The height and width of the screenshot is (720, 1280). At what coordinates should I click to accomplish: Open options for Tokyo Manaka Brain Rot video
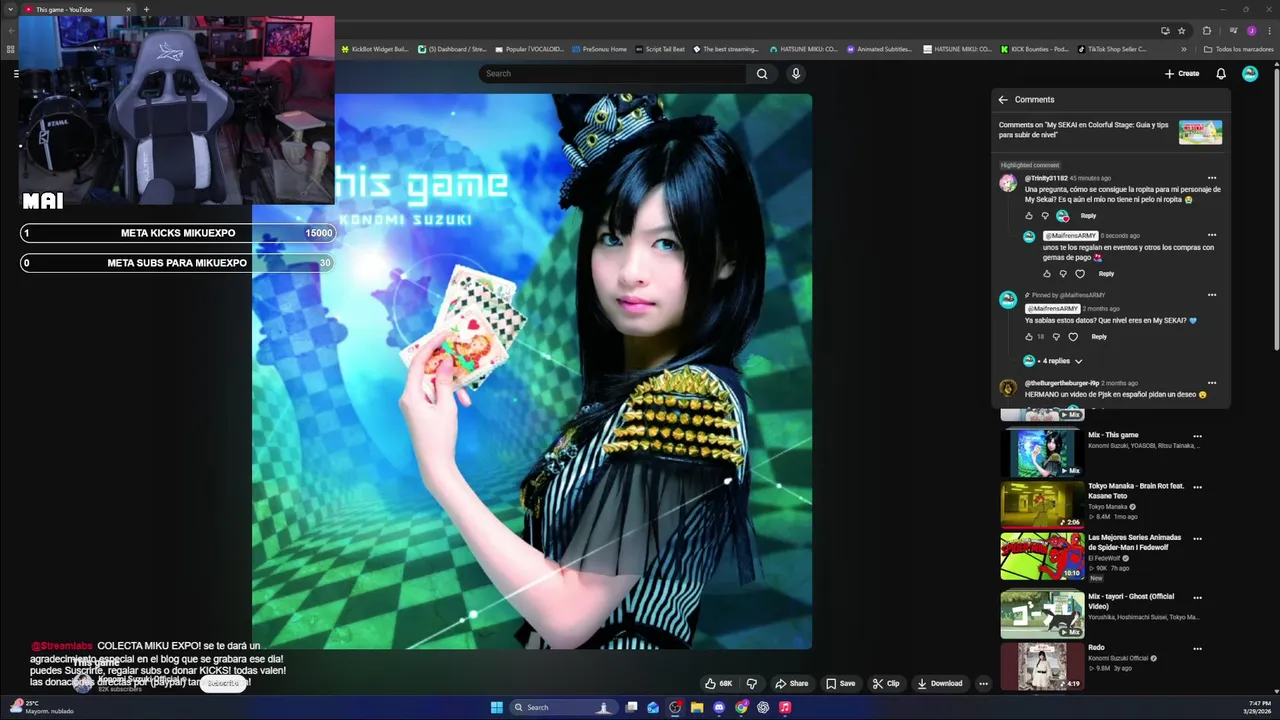click(1197, 487)
